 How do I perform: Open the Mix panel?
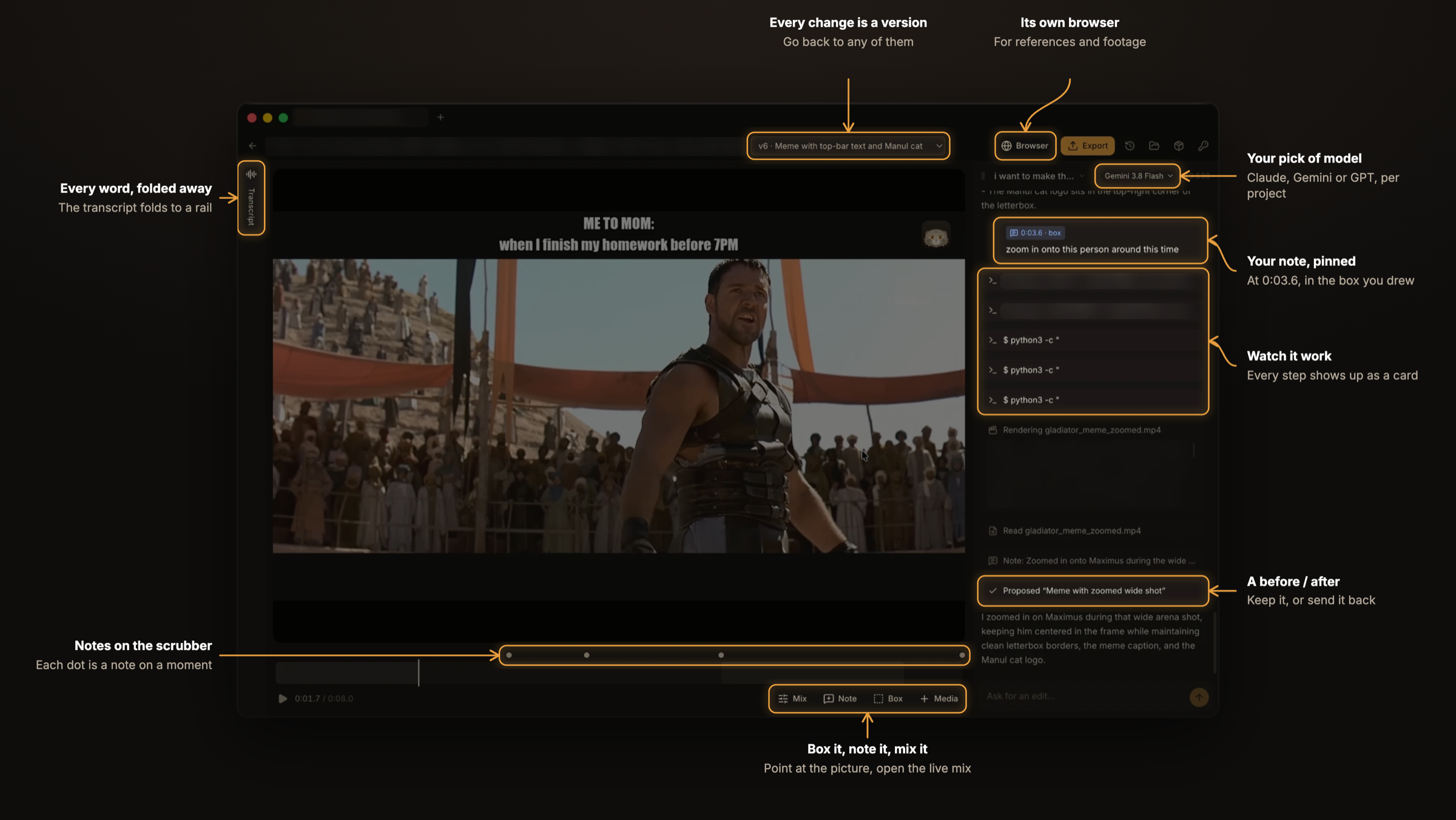click(x=792, y=699)
